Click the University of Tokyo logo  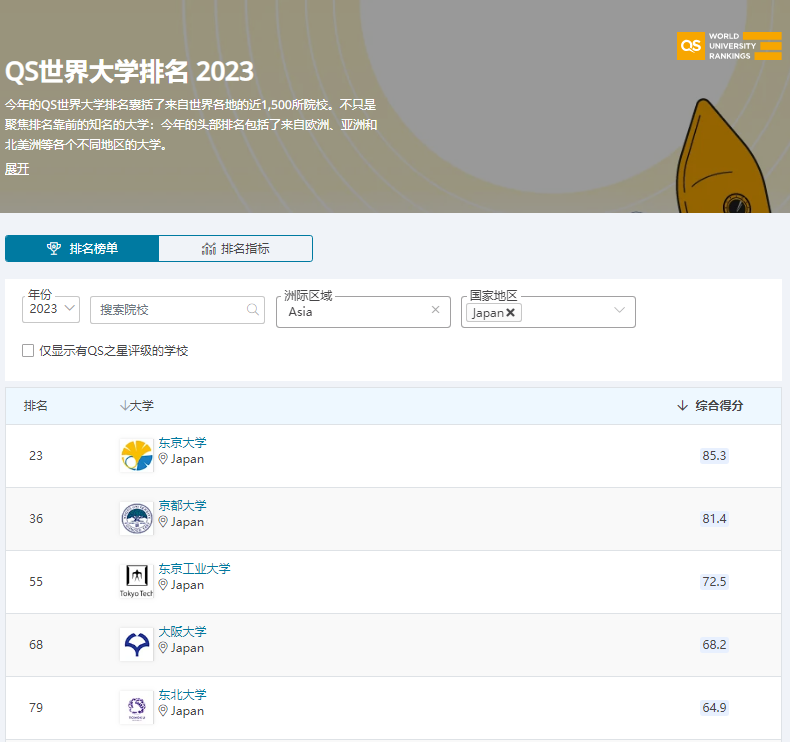pyautogui.click(x=136, y=455)
